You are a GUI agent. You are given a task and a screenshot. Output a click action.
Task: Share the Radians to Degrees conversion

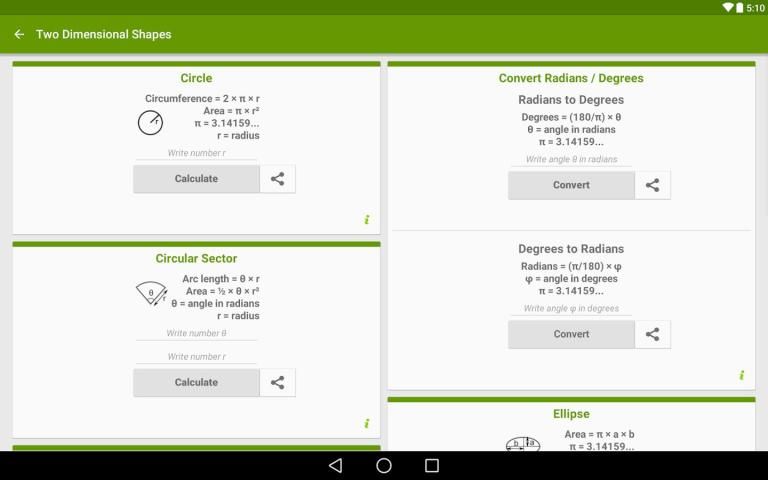pos(652,185)
